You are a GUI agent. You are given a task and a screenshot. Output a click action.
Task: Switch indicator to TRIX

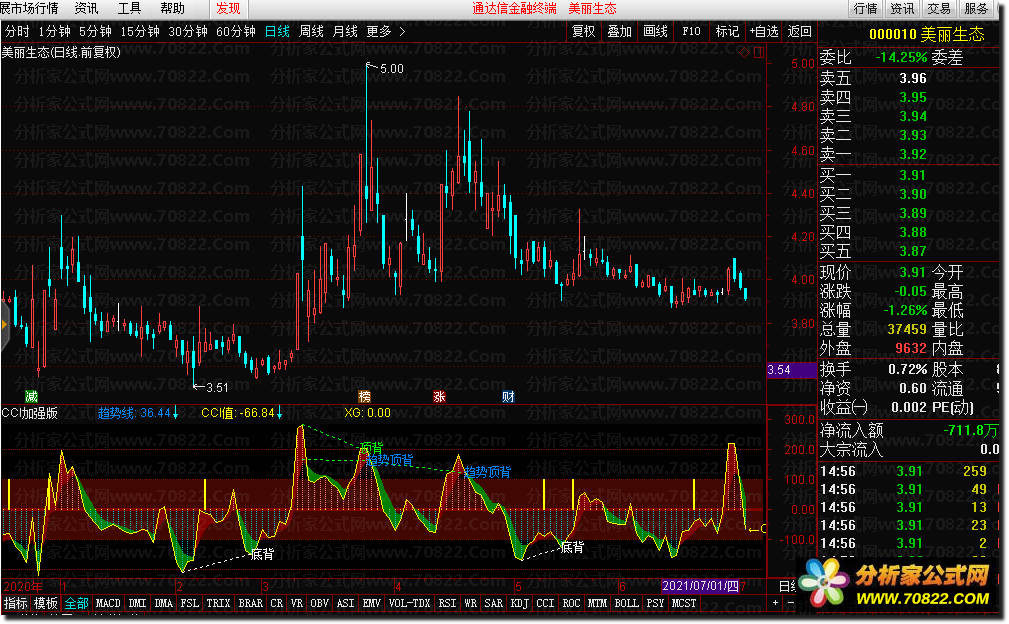(218, 603)
